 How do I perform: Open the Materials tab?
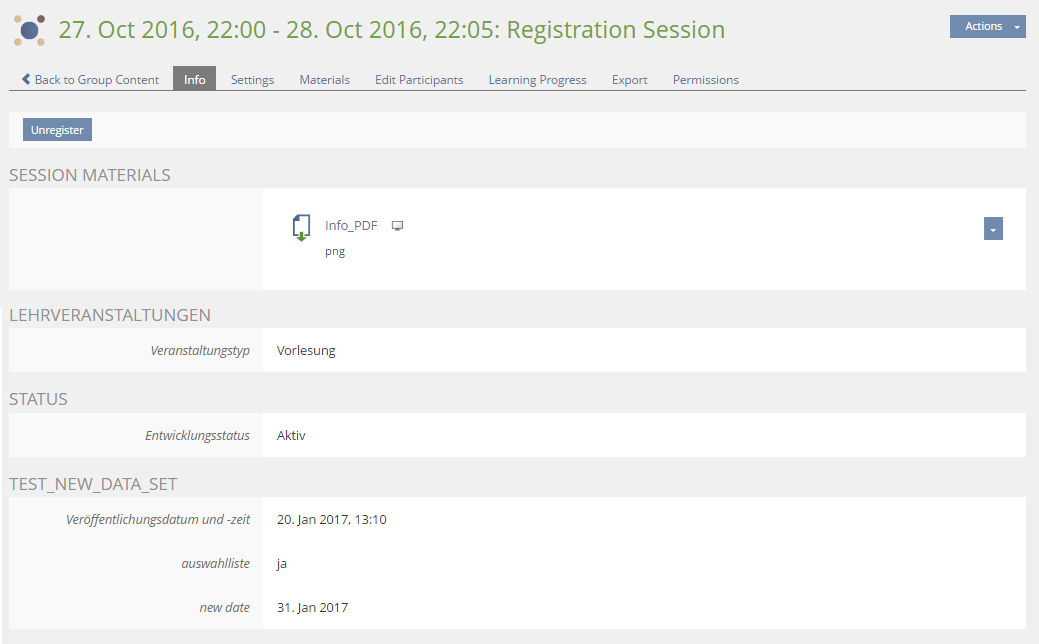(325, 80)
